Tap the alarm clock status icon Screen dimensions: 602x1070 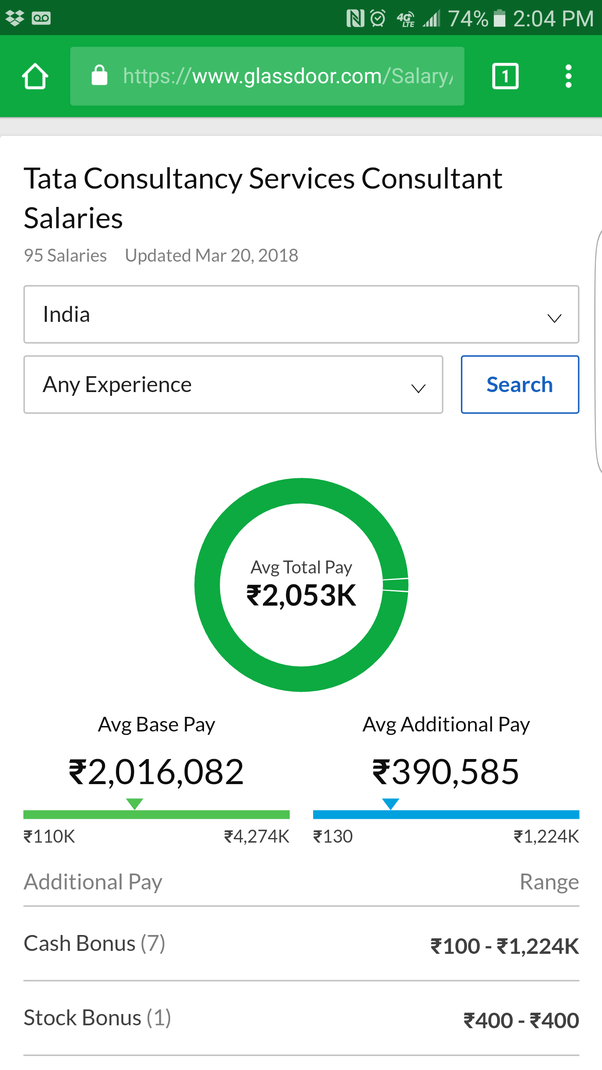tap(377, 18)
